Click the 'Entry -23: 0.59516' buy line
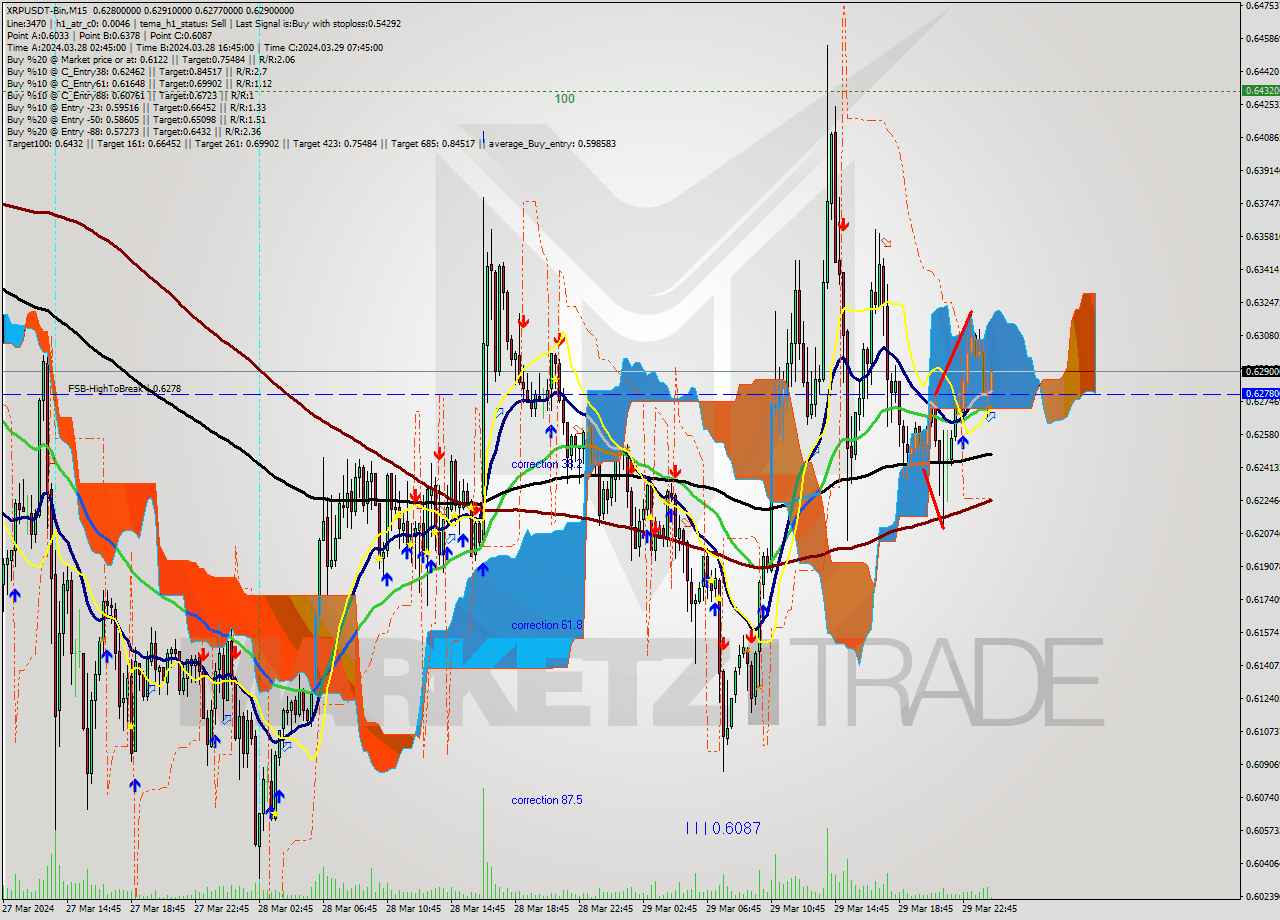This screenshot has height=920, width=1280. [x=136, y=107]
